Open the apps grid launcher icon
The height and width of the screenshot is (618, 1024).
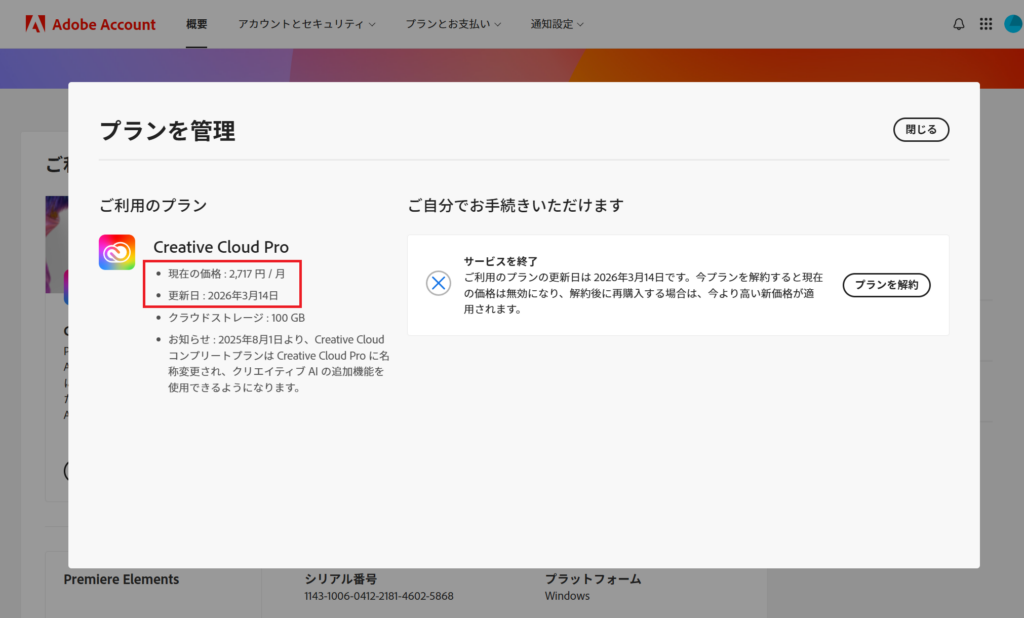click(x=986, y=24)
